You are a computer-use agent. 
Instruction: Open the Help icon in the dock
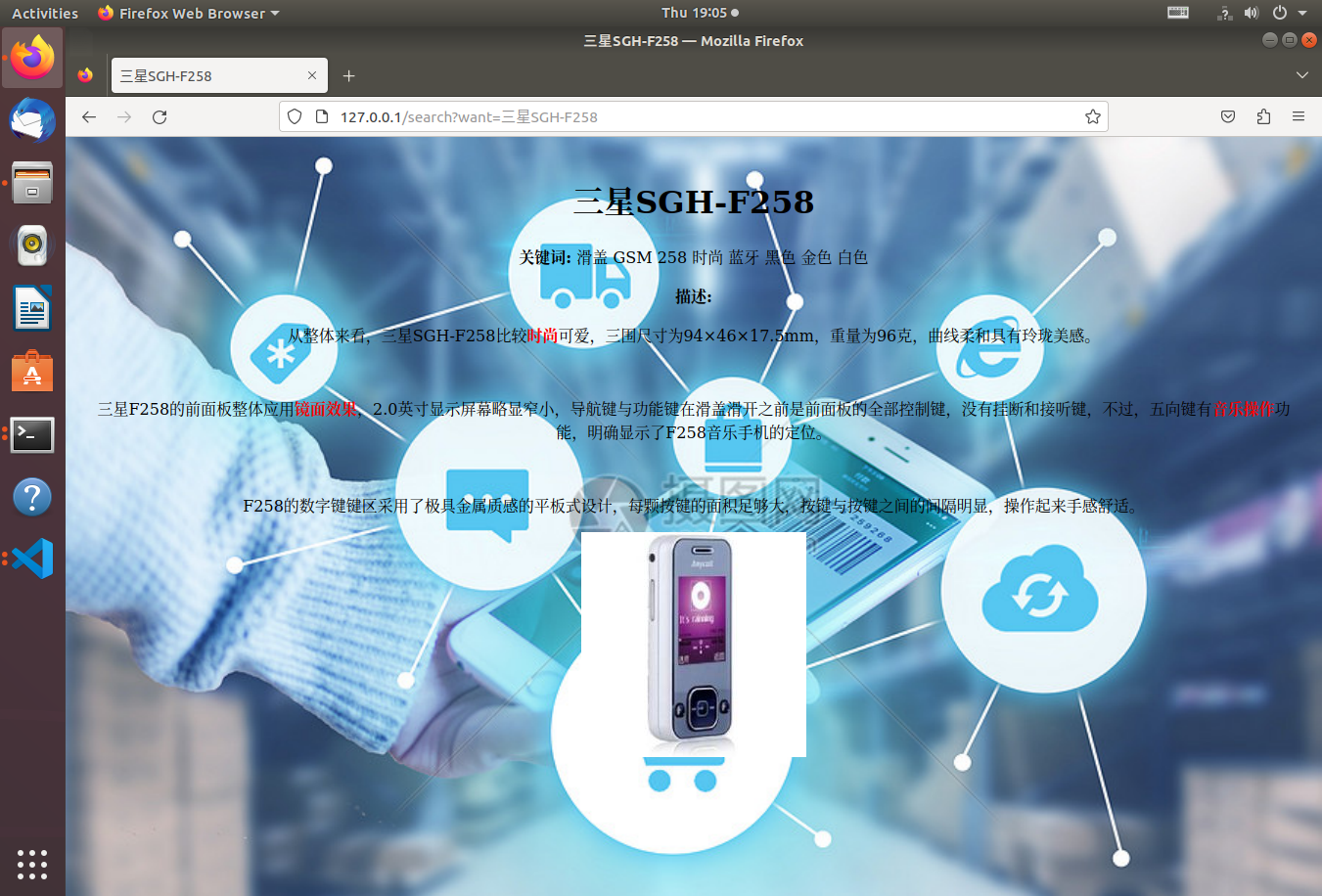tap(32, 497)
